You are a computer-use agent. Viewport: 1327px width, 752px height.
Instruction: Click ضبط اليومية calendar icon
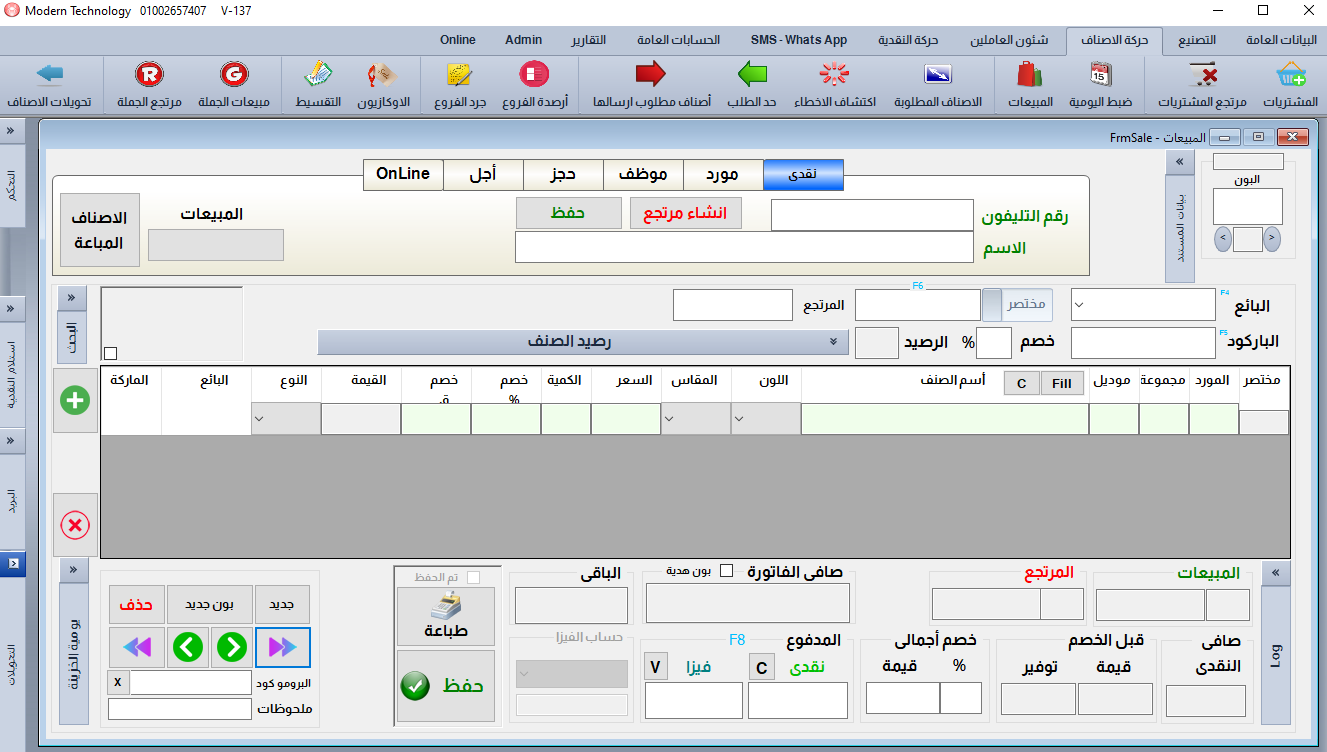pyautogui.click(x=1100, y=75)
